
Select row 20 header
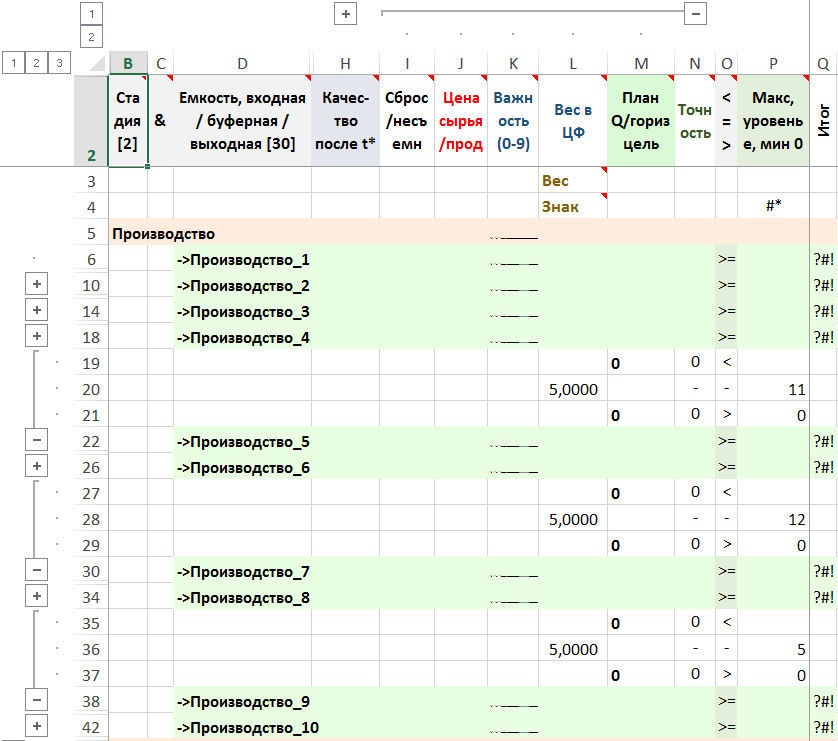click(x=91, y=389)
